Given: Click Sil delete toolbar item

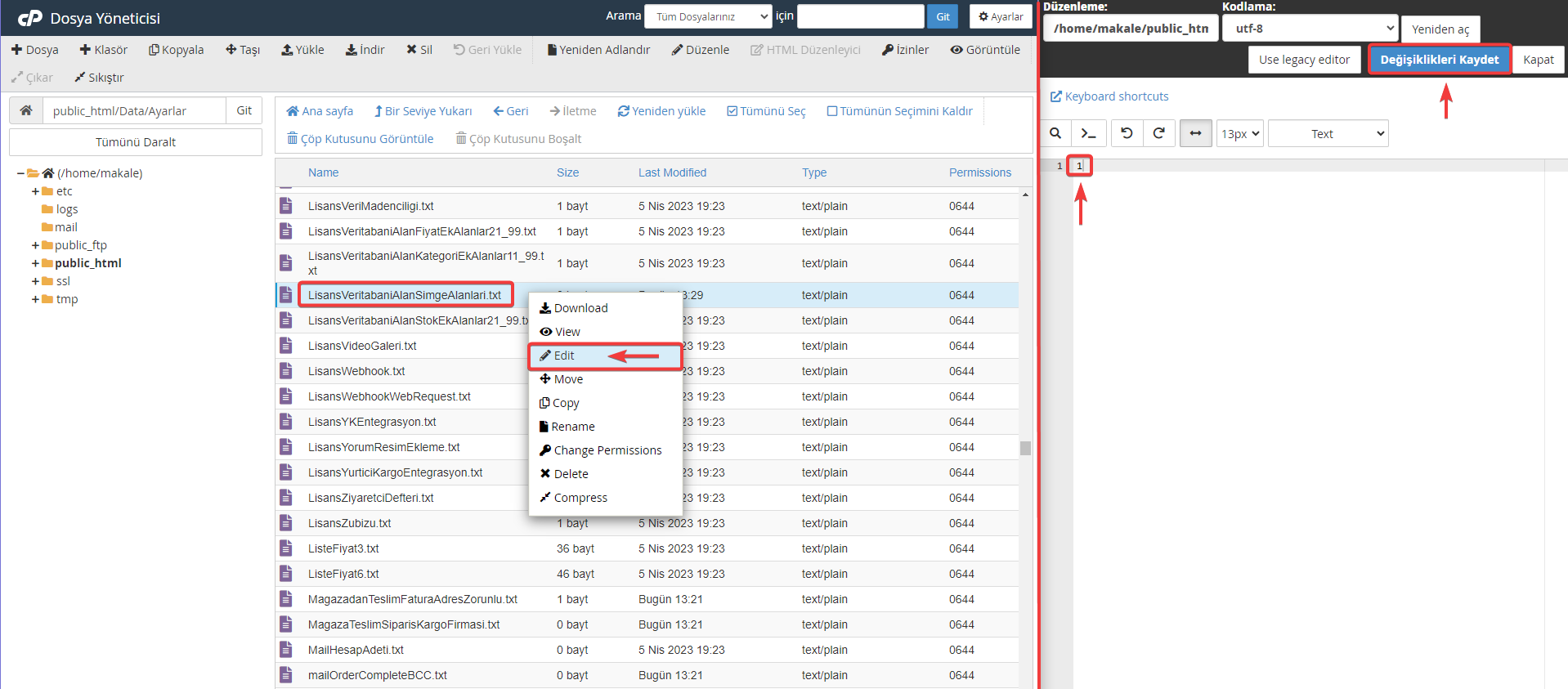Looking at the screenshot, I should coord(419,50).
